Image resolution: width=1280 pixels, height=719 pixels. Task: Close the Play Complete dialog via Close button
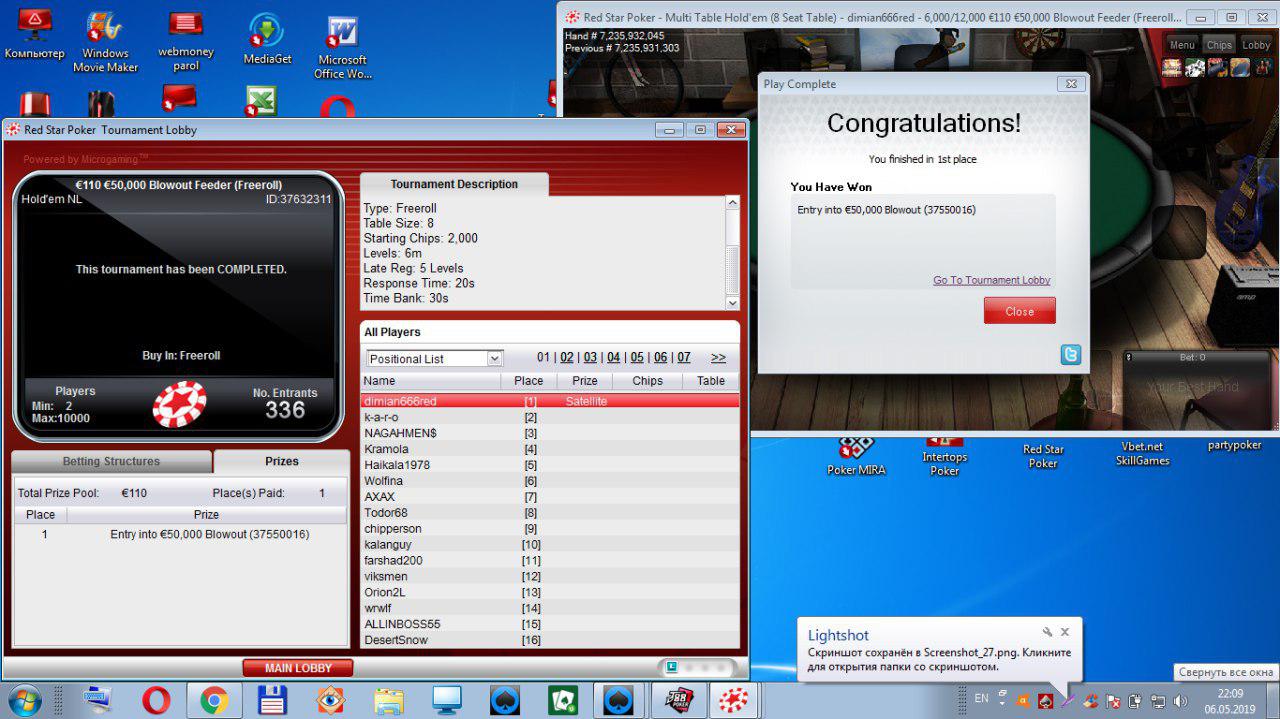click(x=1019, y=311)
